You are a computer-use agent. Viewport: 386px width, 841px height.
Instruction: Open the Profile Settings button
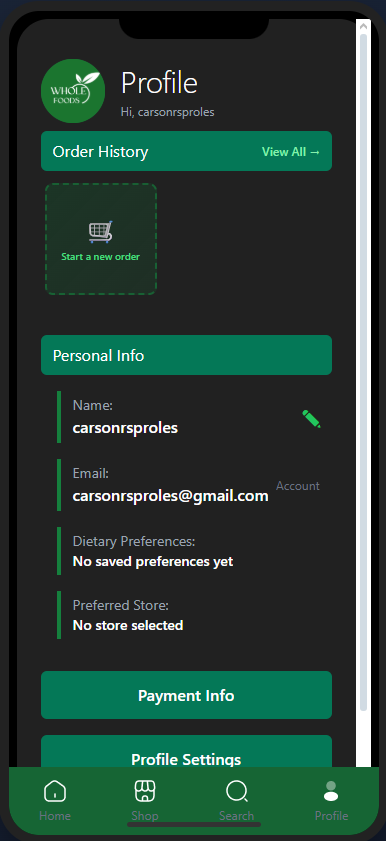(187, 752)
